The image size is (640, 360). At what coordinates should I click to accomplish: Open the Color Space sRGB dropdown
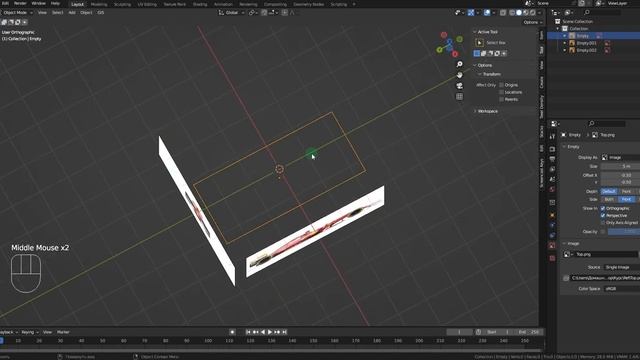tap(622, 289)
